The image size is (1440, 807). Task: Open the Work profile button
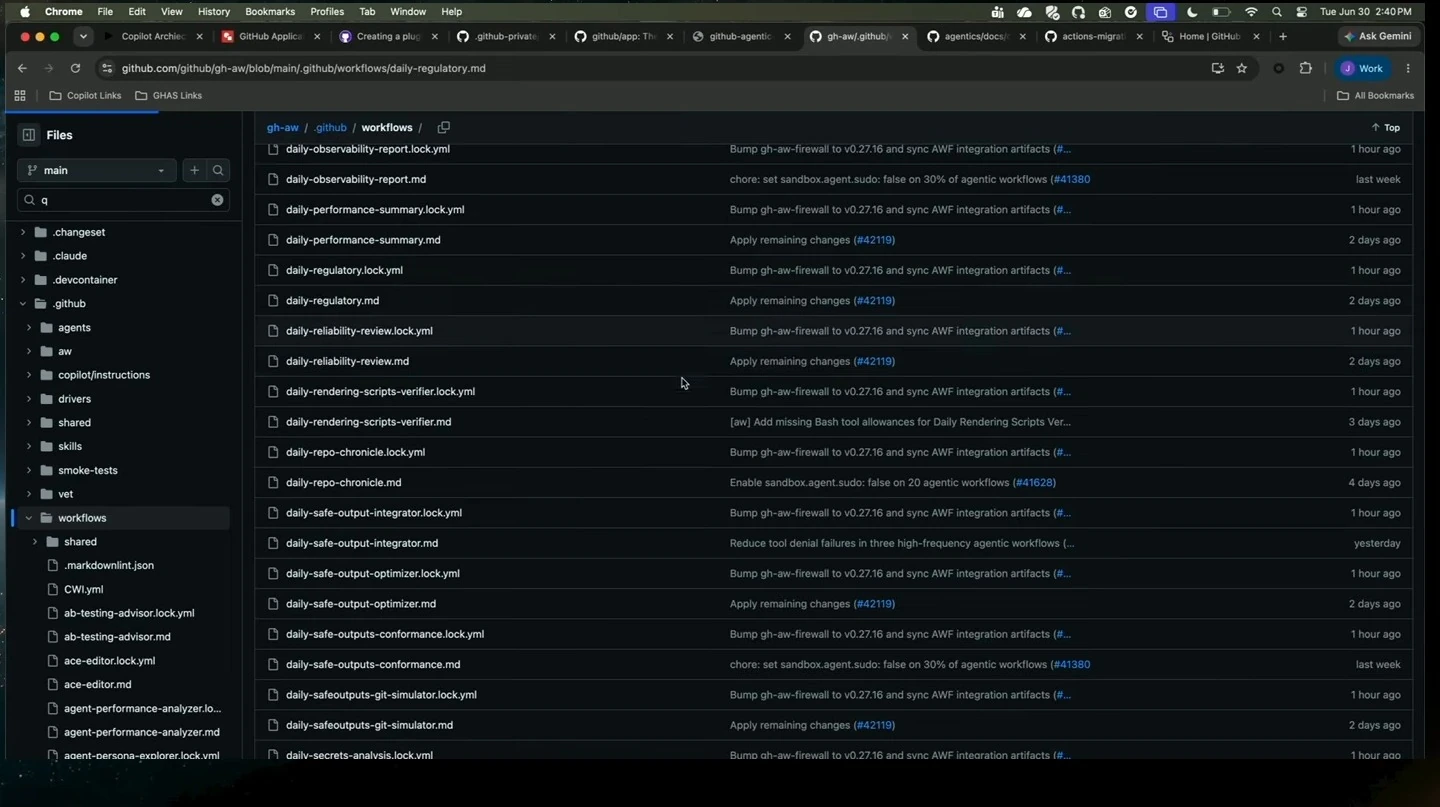[x=1362, y=68]
